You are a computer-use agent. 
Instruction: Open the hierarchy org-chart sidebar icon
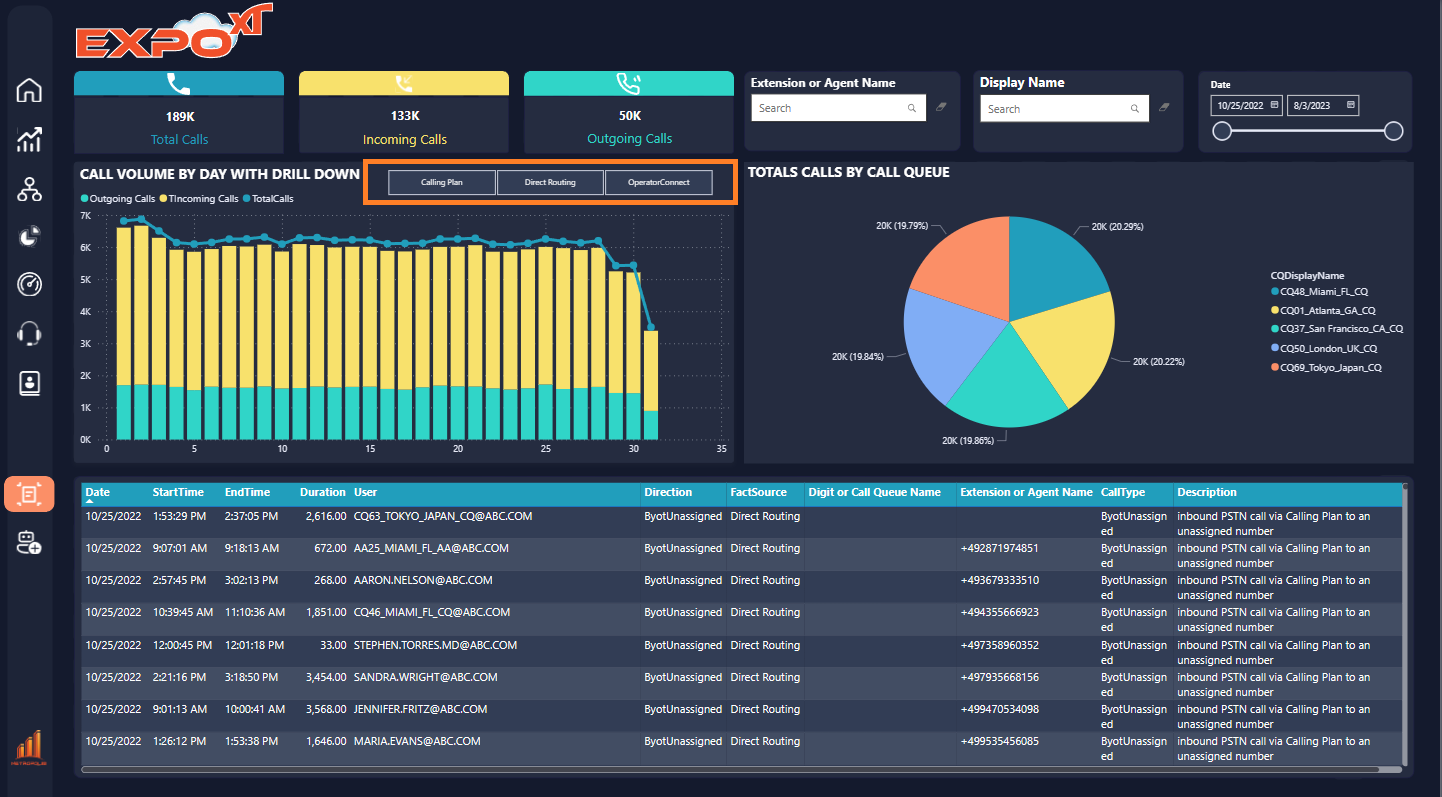point(29,188)
